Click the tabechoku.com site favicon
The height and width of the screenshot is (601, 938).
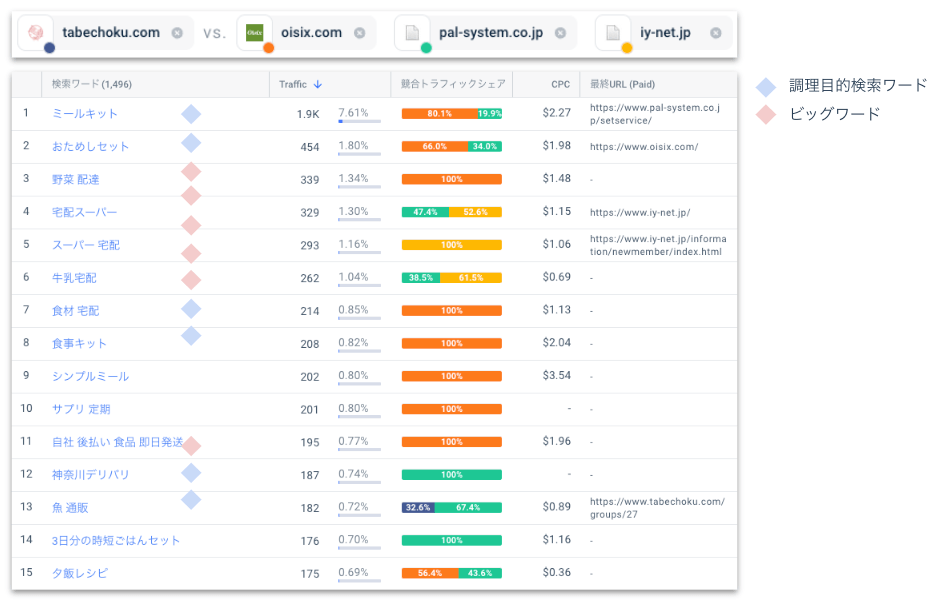[38, 33]
